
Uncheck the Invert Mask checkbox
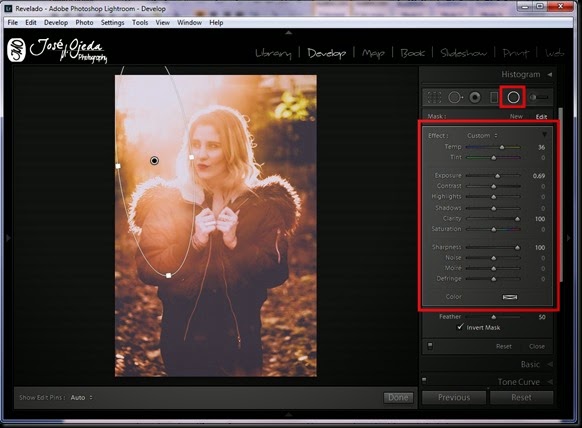460,327
